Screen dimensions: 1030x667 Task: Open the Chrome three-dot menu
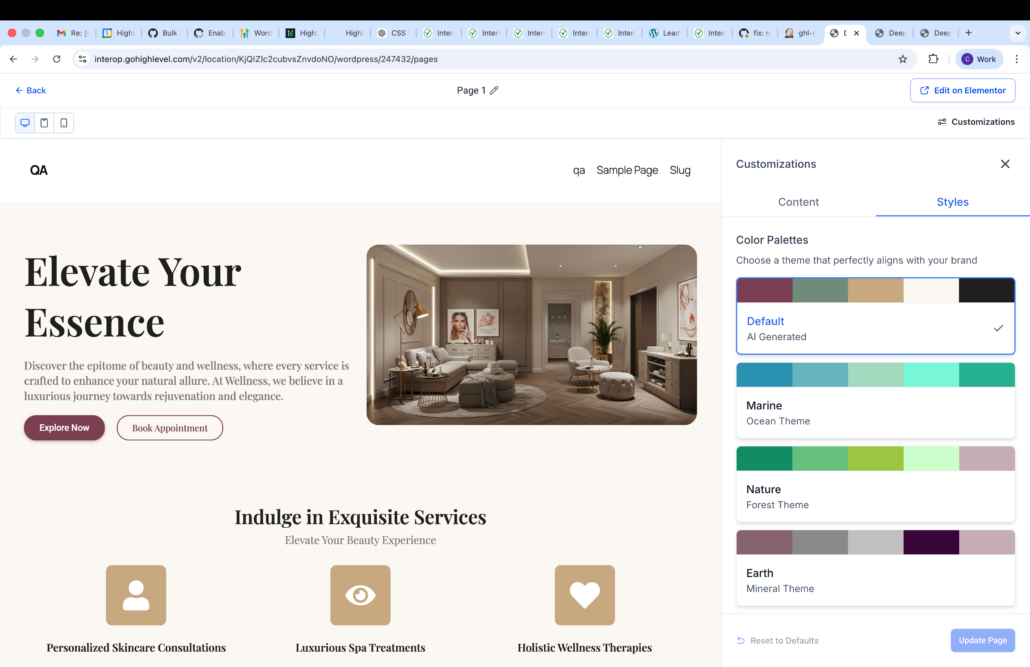click(x=1017, y=59)
